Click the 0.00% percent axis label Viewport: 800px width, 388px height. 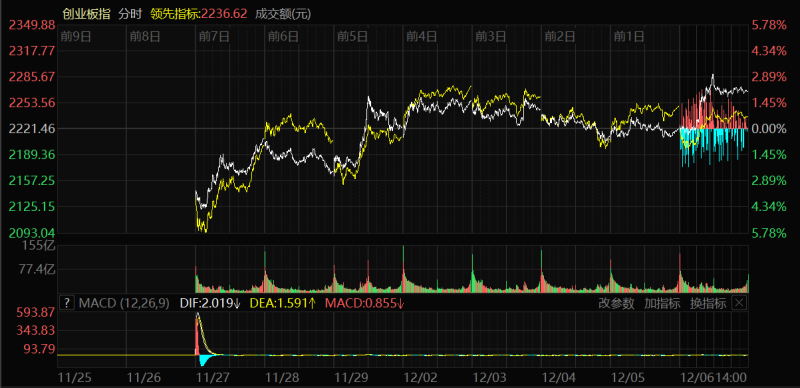point(769,129)
